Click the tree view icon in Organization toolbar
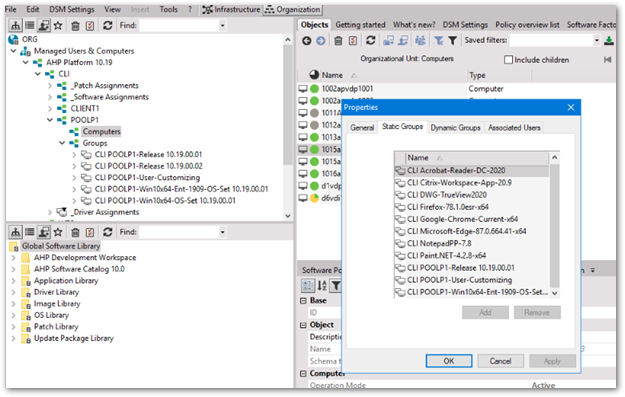Image resolution: width=625 pixels, height=397 pixels. (15, 26)
